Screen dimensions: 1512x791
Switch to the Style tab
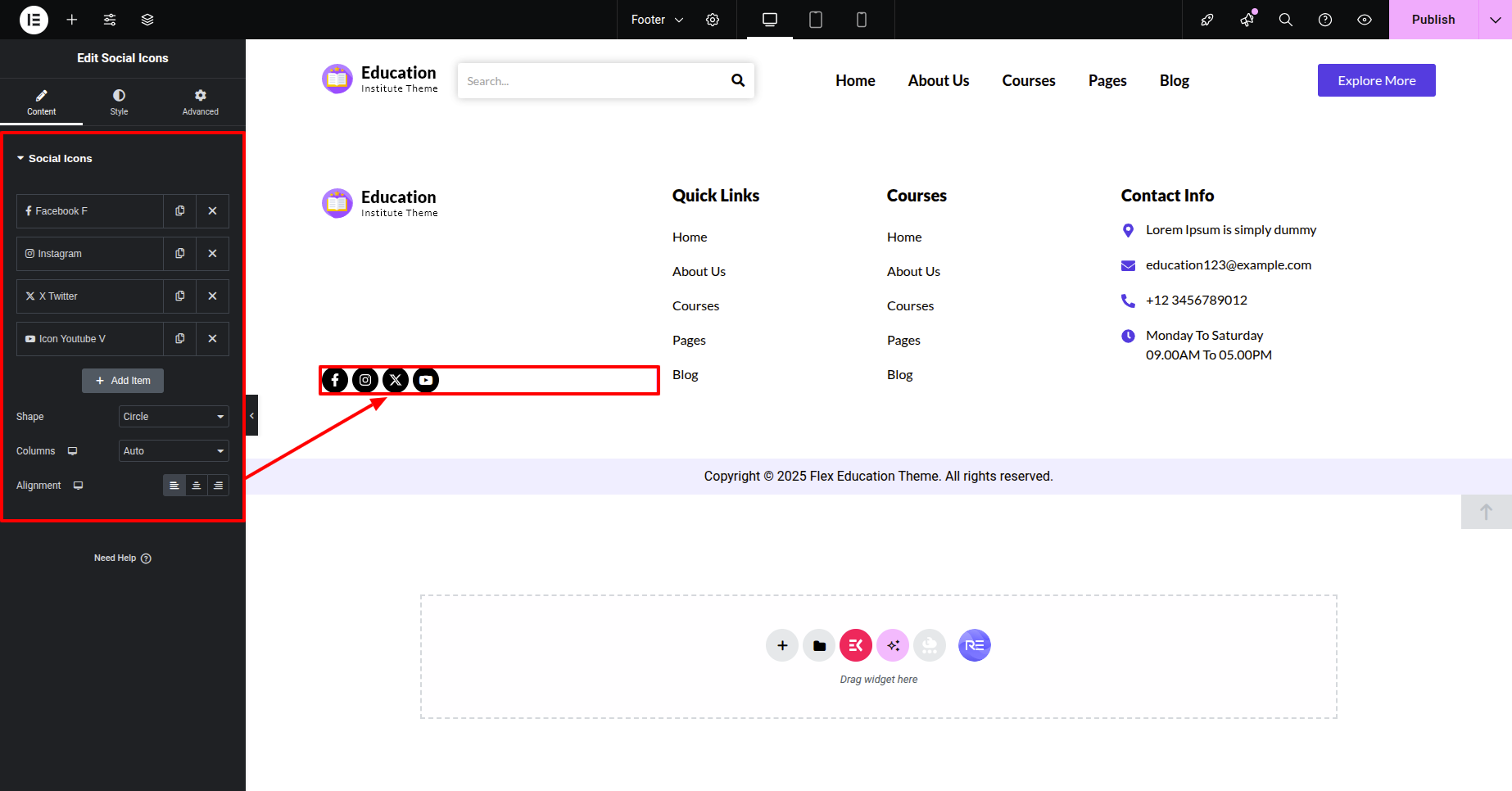click(119, 102)
